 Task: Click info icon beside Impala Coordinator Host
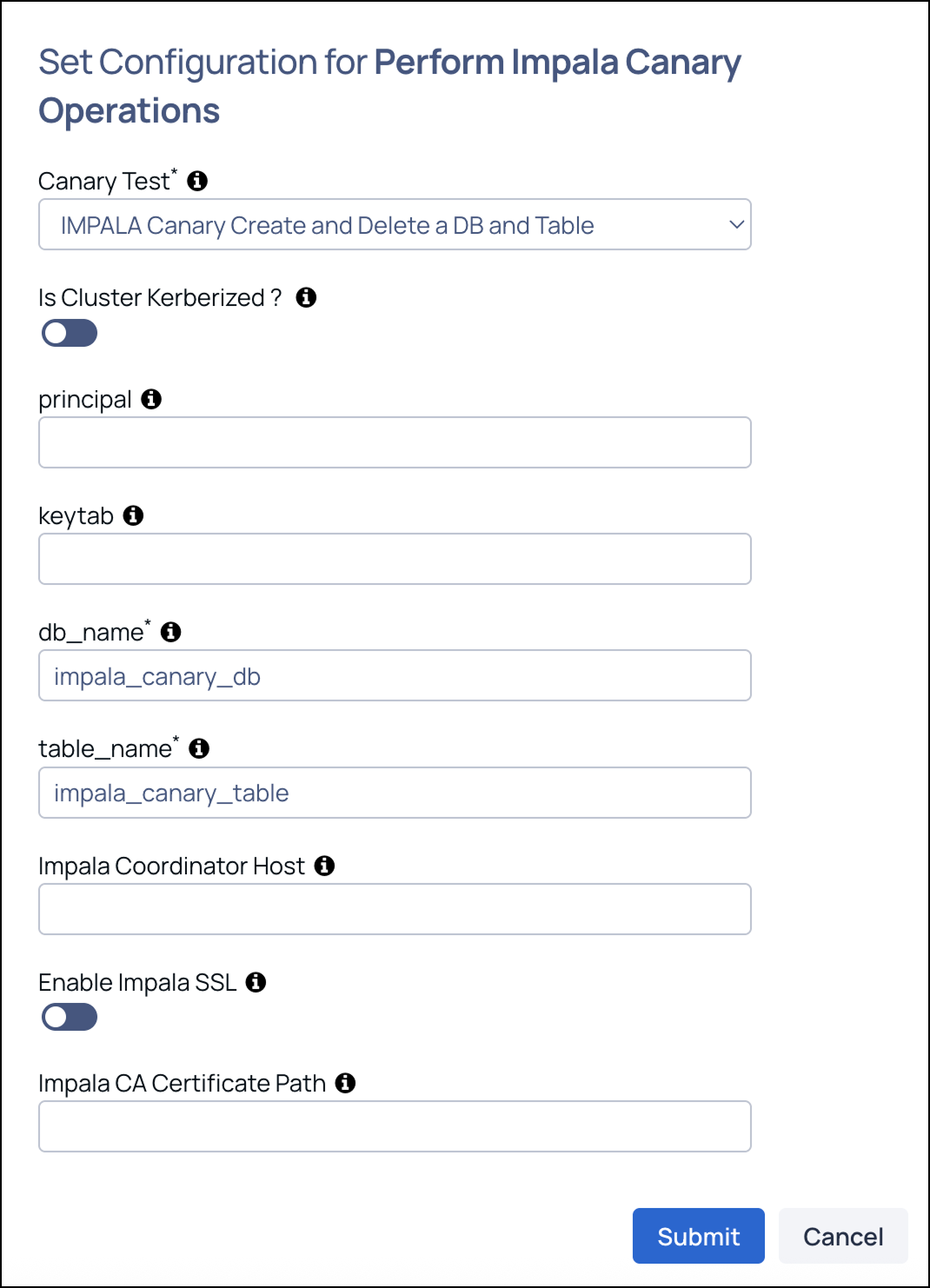click(x=324, y=866)
